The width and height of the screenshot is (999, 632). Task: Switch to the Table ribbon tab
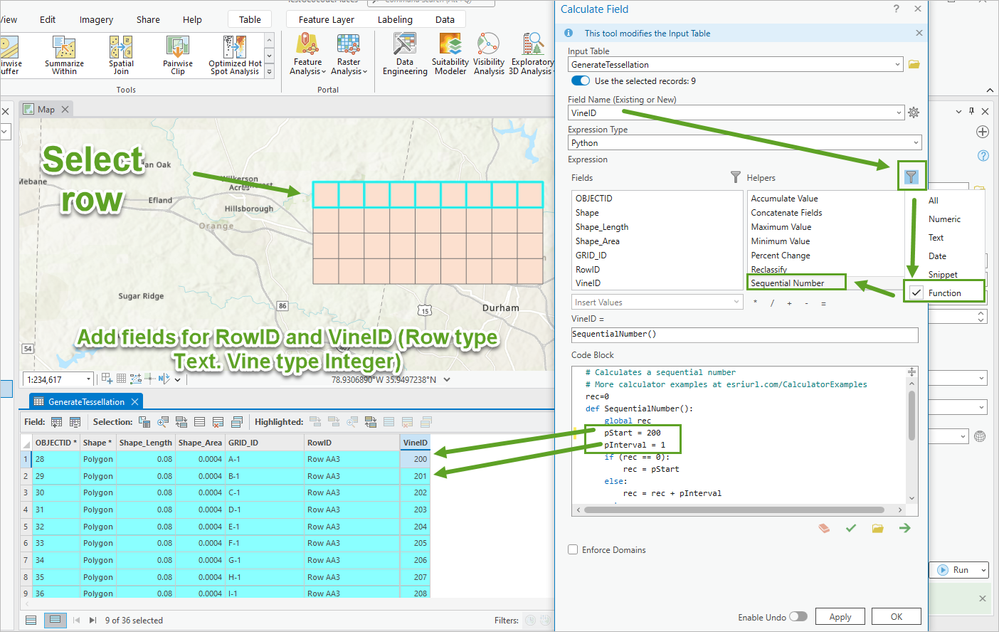click(x=250, y=19)
